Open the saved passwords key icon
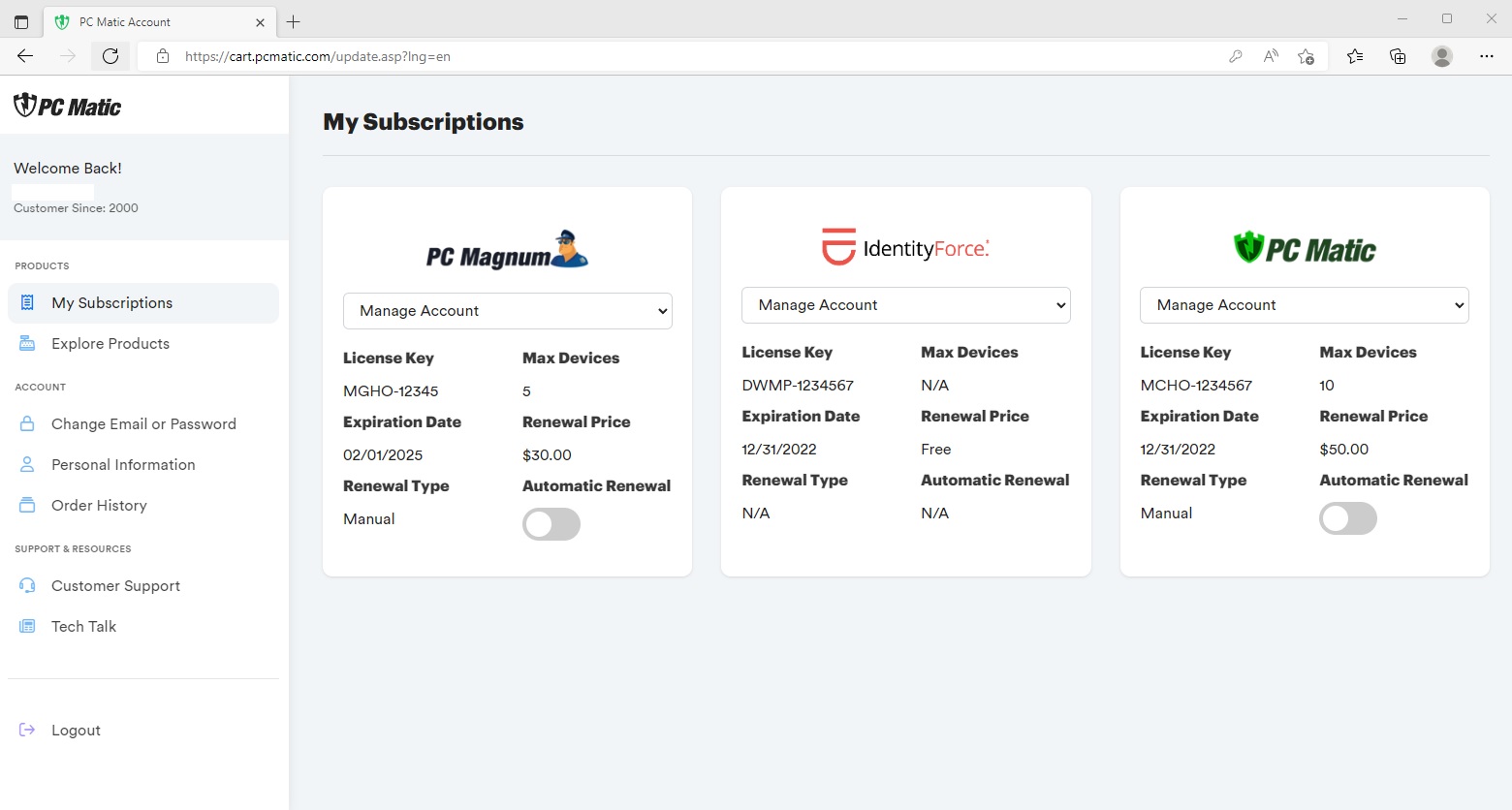The image size is (1512, 810). [x=1236, y=56]
